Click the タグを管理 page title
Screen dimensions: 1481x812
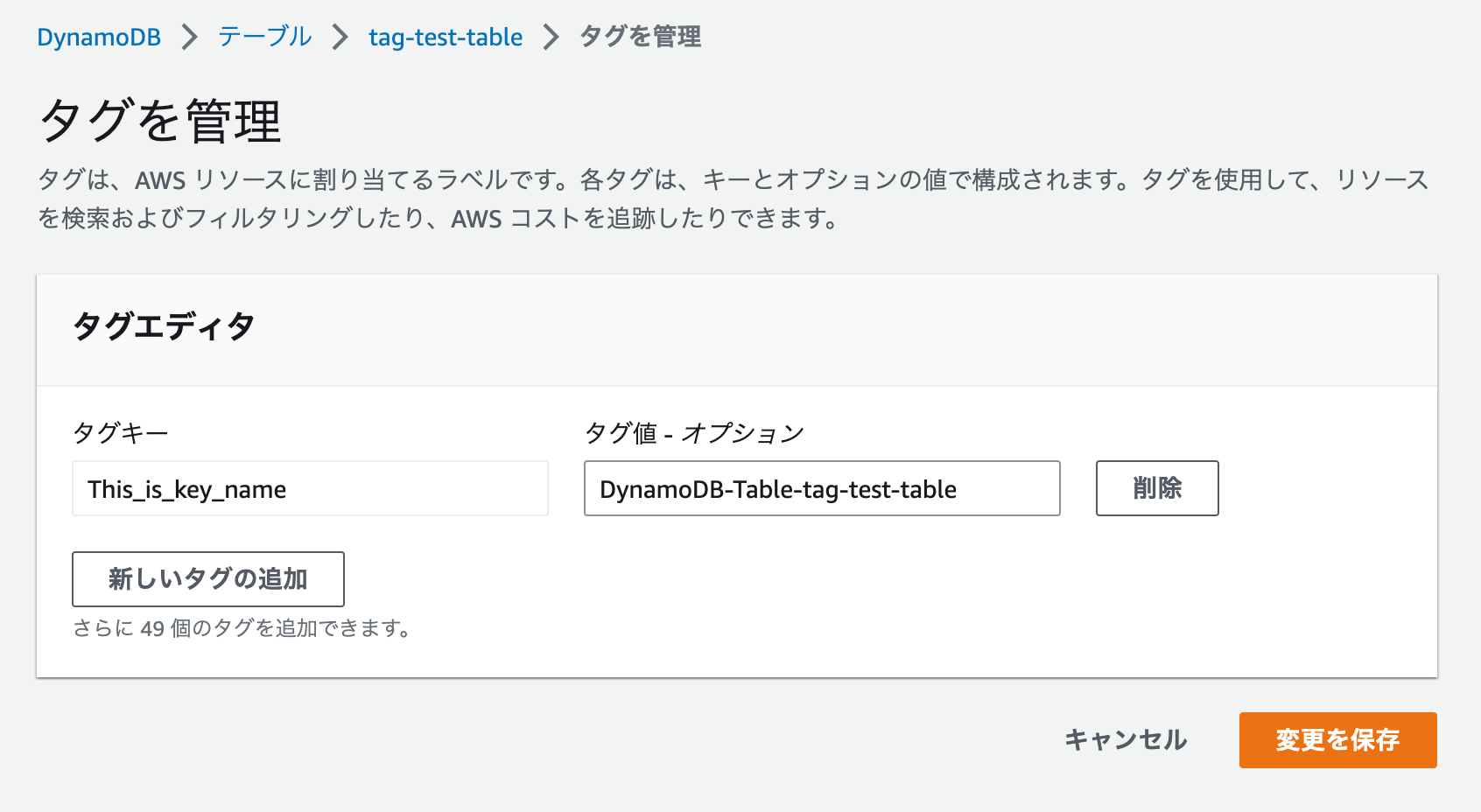pyautogui.click(x=160, y=121)
